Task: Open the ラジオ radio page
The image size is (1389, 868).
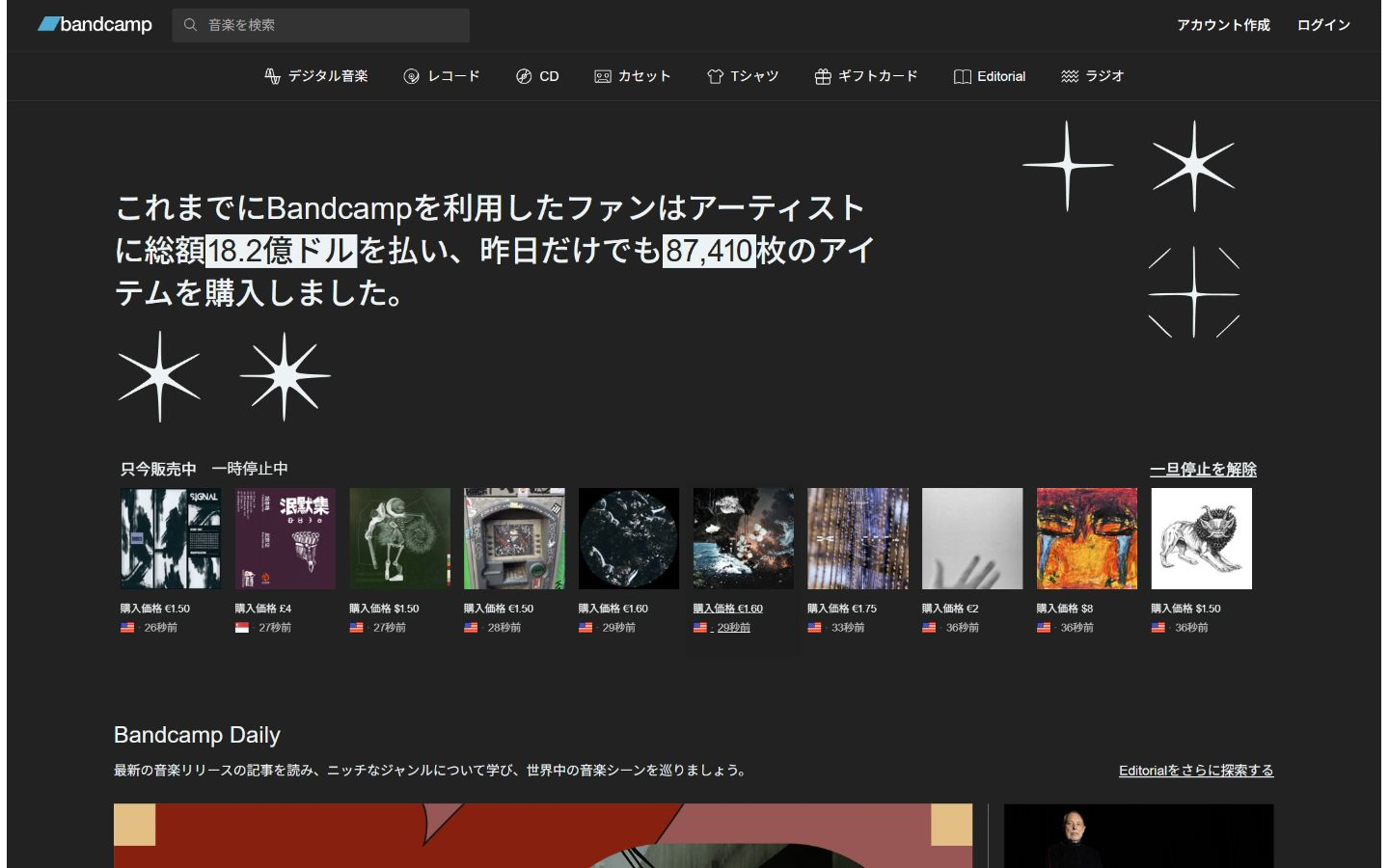Action: 1093,76
